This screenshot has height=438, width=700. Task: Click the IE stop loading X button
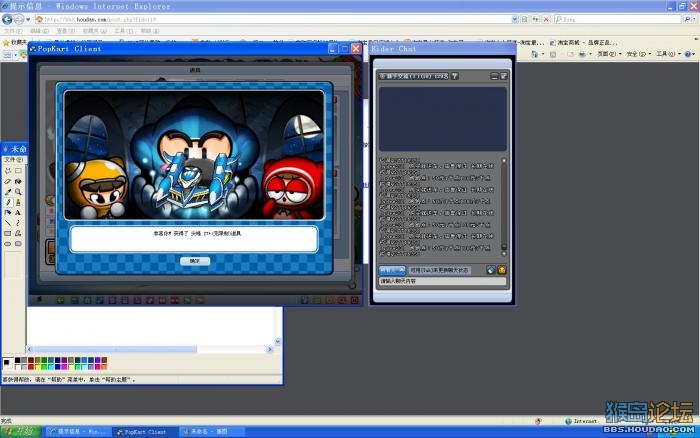546,20
